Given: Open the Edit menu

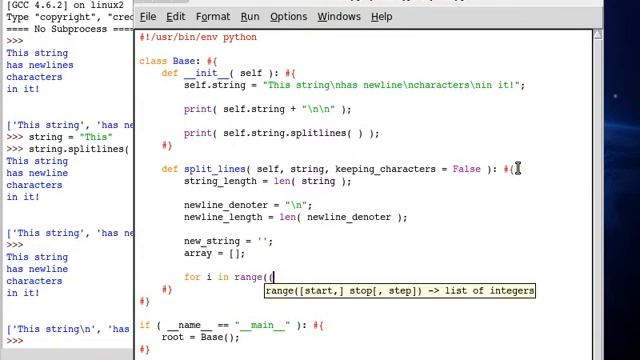Looking at the screenshot, I should click(x=176, y=17).
